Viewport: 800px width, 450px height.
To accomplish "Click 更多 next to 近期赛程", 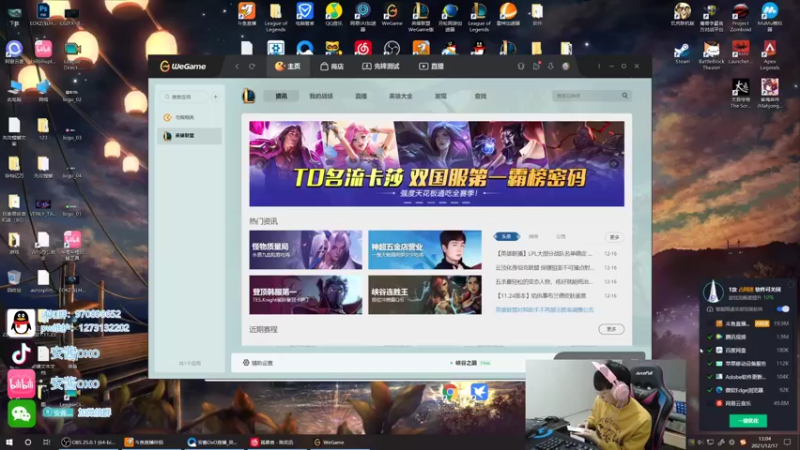I will click(x=611, y=330).
